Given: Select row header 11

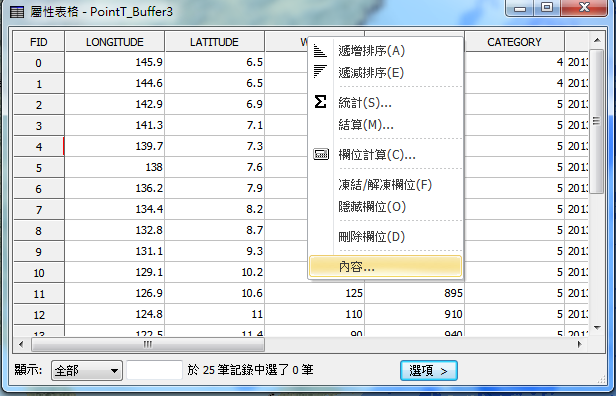Looking at the screenshot, I should (x=38, y=294).
